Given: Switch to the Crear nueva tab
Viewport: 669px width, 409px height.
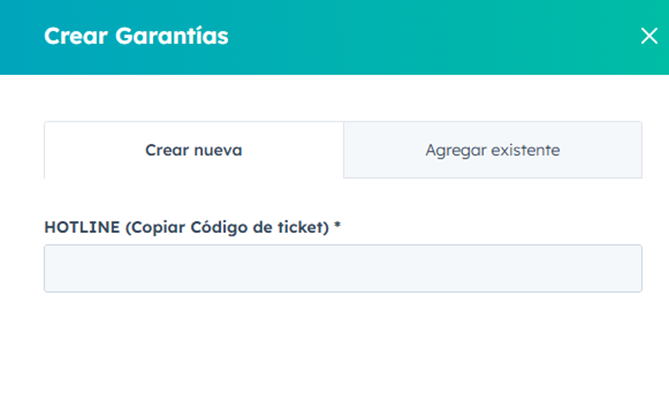Looking at the screenshot, I should pos(194,150).
